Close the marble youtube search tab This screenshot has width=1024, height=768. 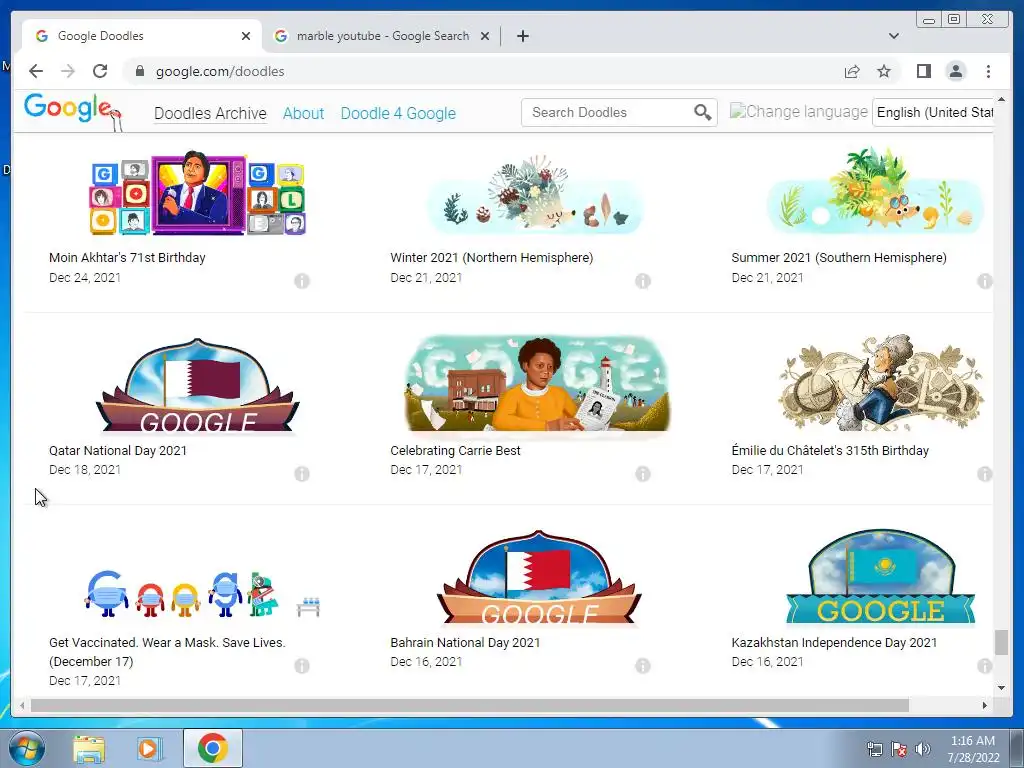[x=485, y=36]
